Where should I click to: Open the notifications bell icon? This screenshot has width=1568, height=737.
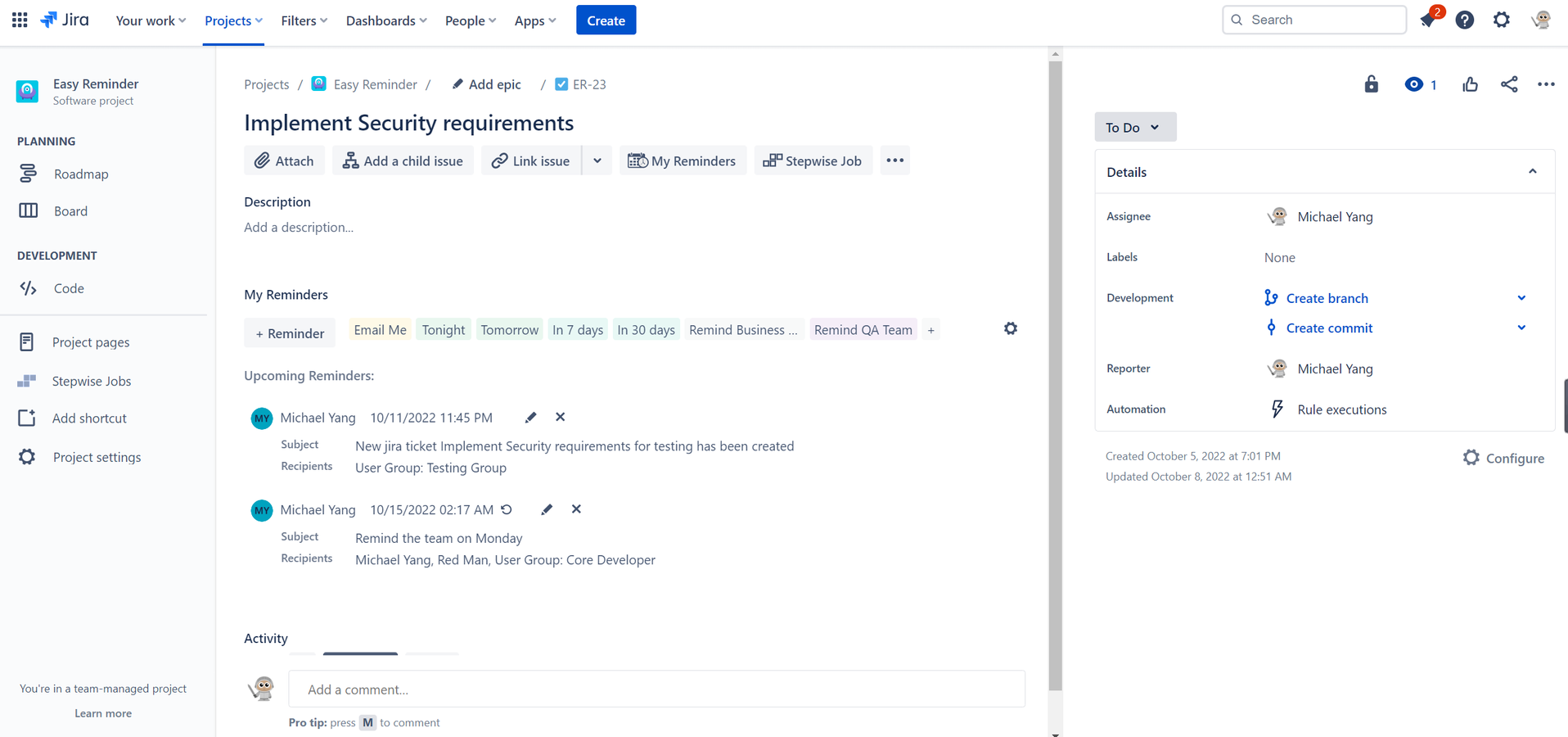click(1428, 20)
